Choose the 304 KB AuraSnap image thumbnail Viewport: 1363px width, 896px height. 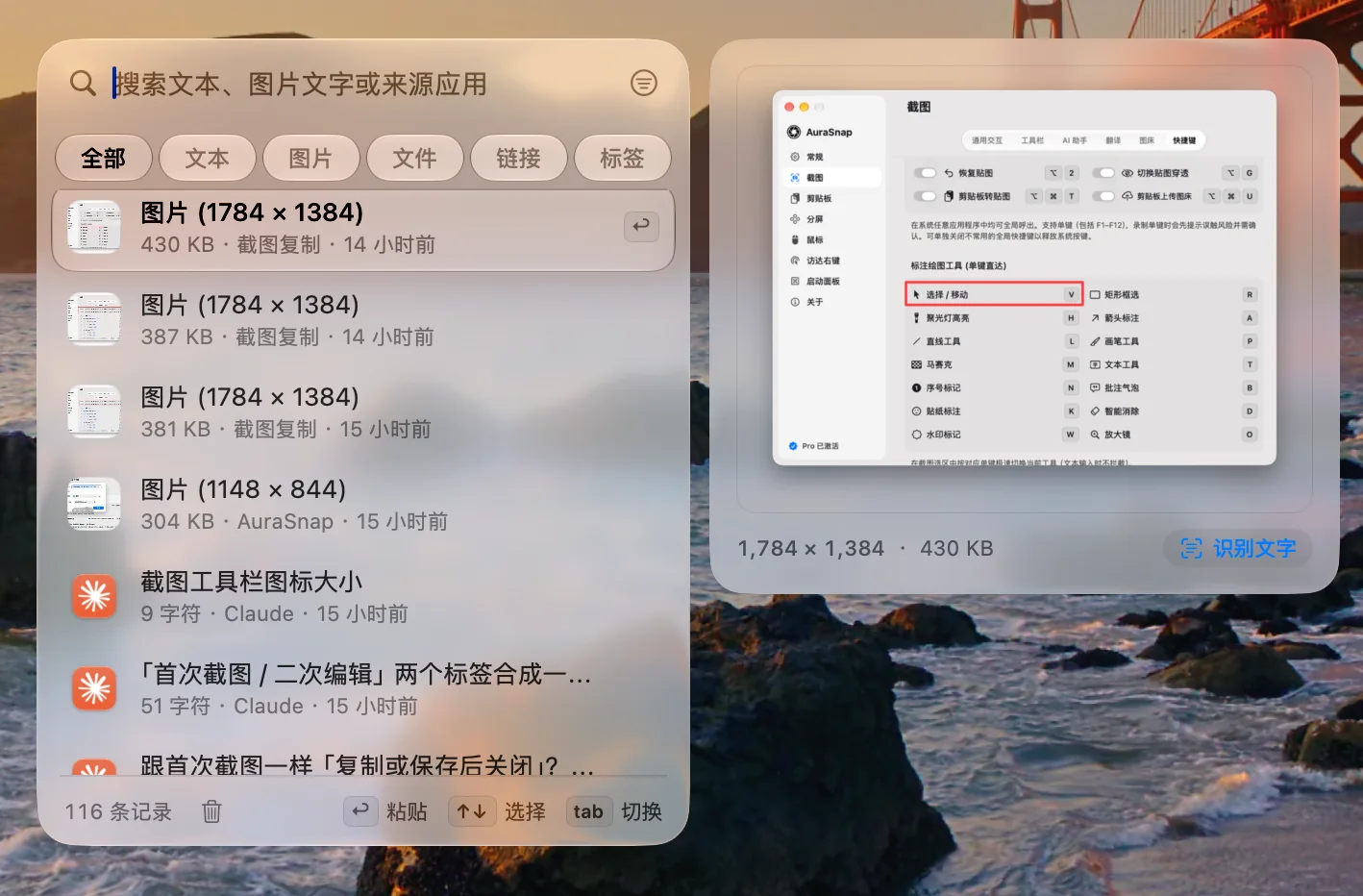click(94, 504)
